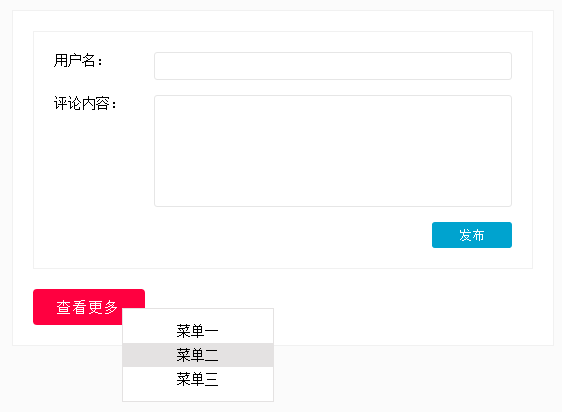
Task: Place cursor in the username box
Action: coord(333,66)
